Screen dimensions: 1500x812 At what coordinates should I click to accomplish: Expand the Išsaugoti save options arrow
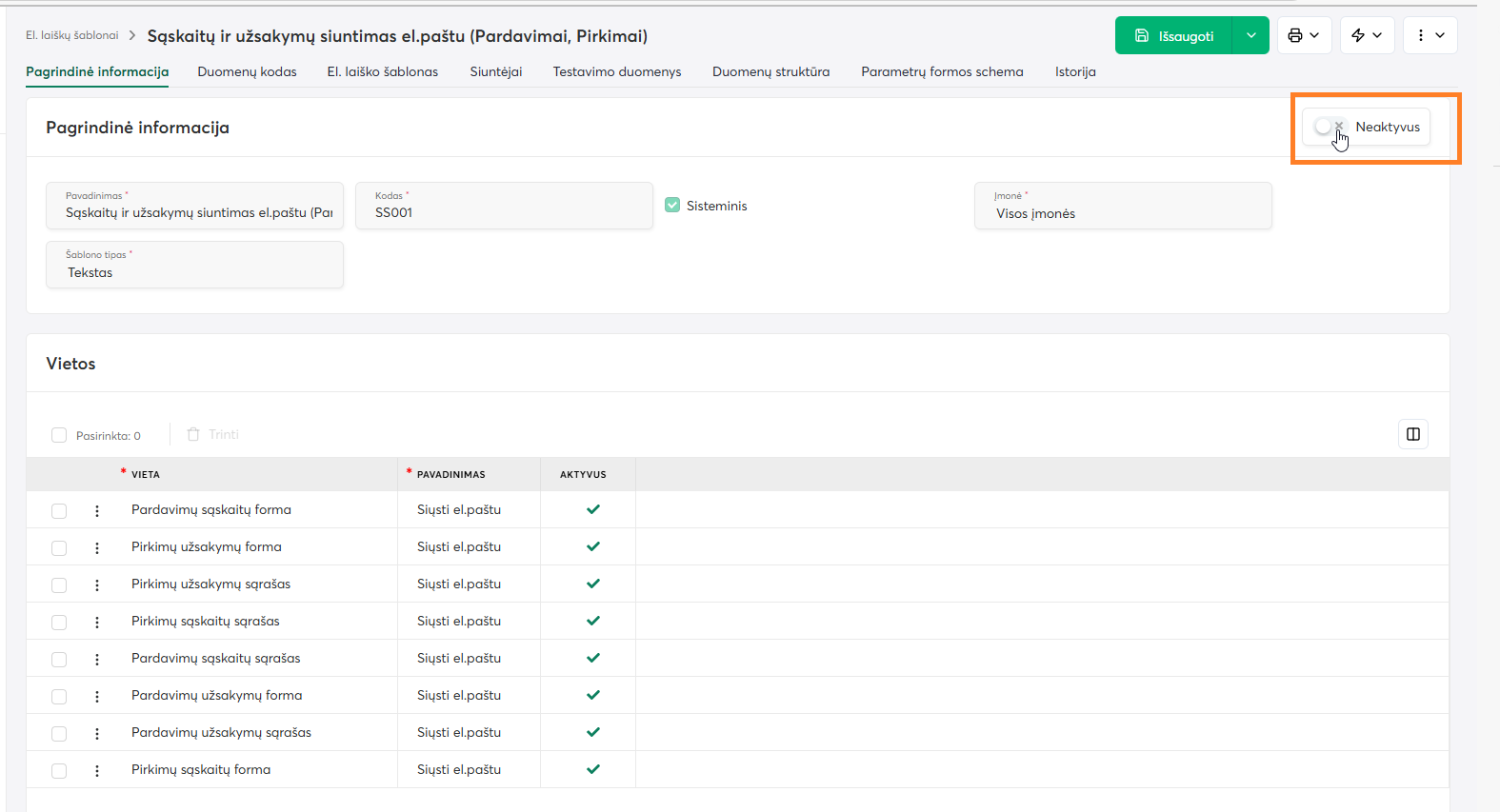tap(1250, 35)
